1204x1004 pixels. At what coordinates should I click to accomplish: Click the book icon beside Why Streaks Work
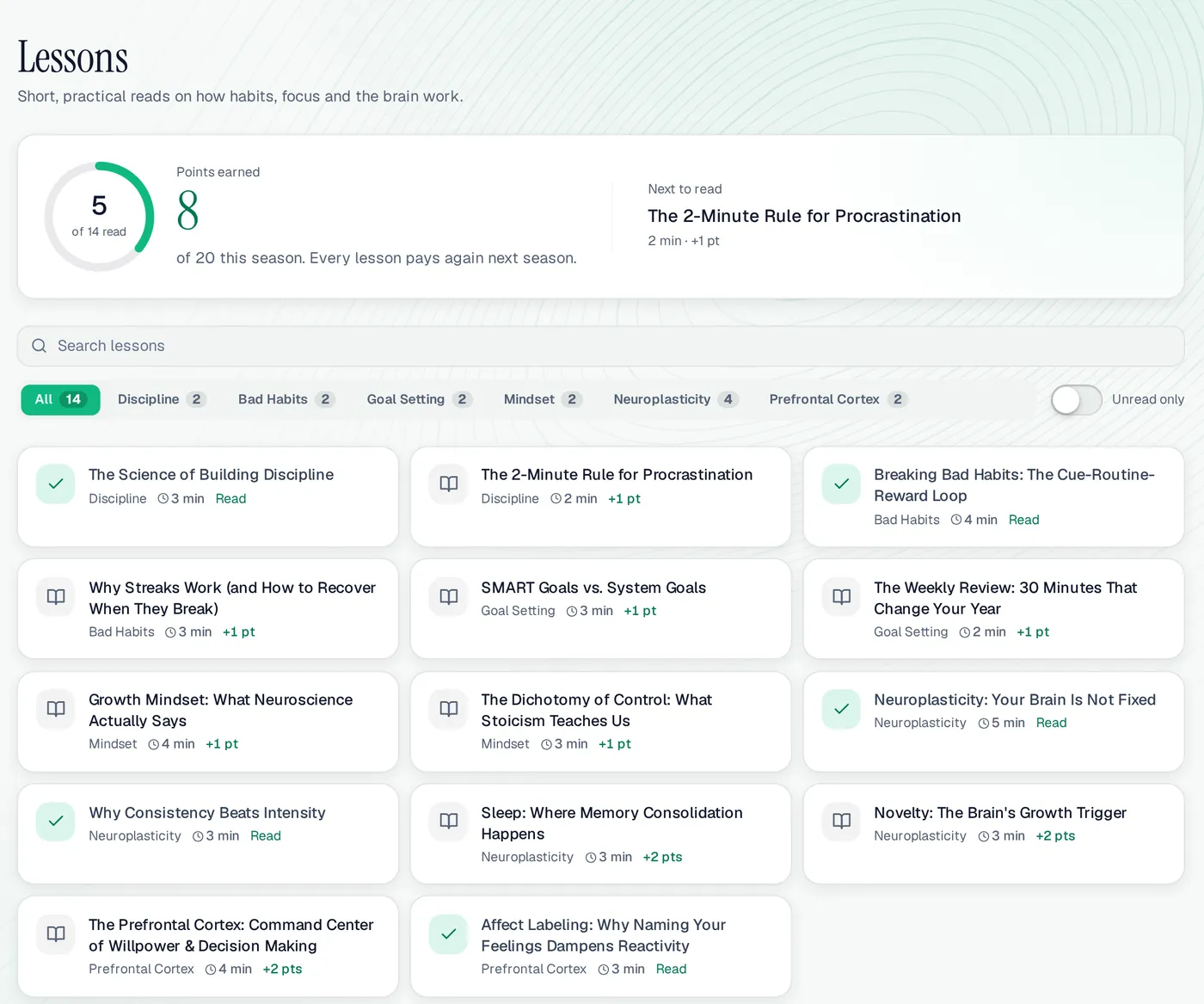coord(56,597)
